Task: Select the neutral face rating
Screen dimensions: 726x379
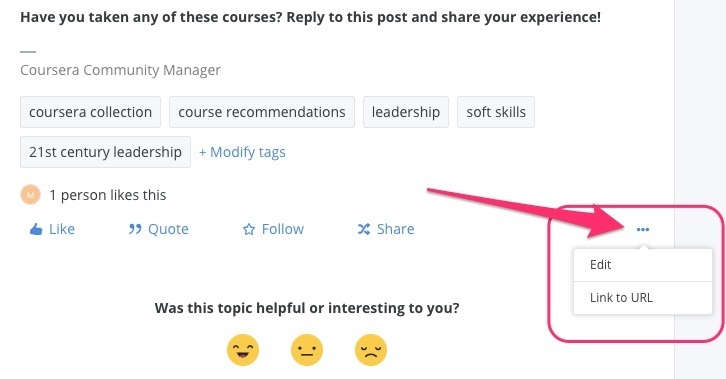Action: coord(307,350)
